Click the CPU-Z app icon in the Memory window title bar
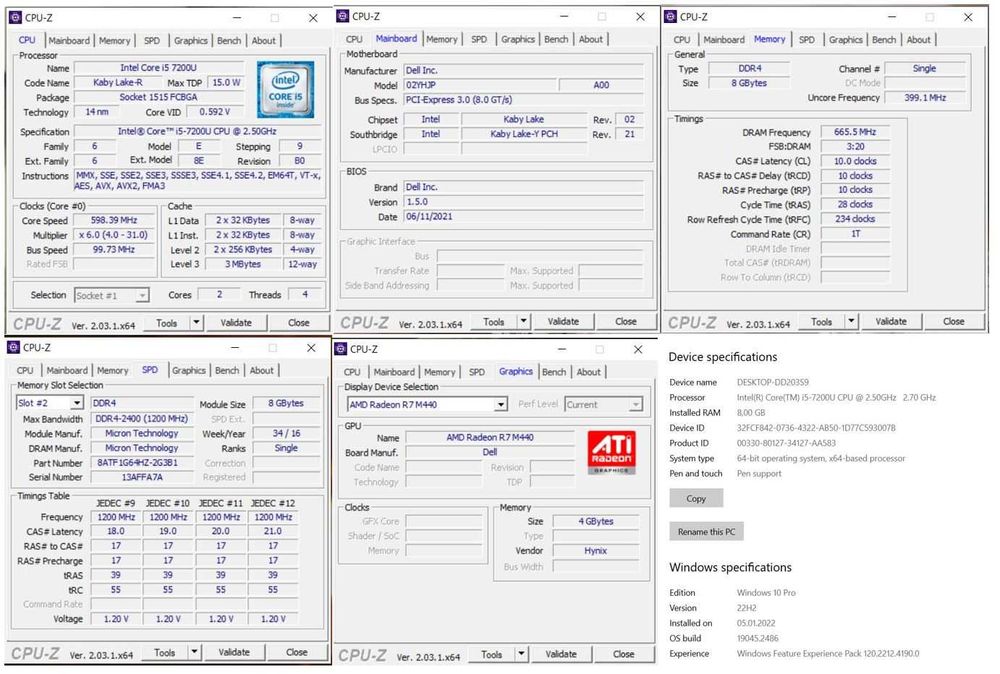Screen dimensions: 1000x674 pyautogui.click(x=670, y=17)
